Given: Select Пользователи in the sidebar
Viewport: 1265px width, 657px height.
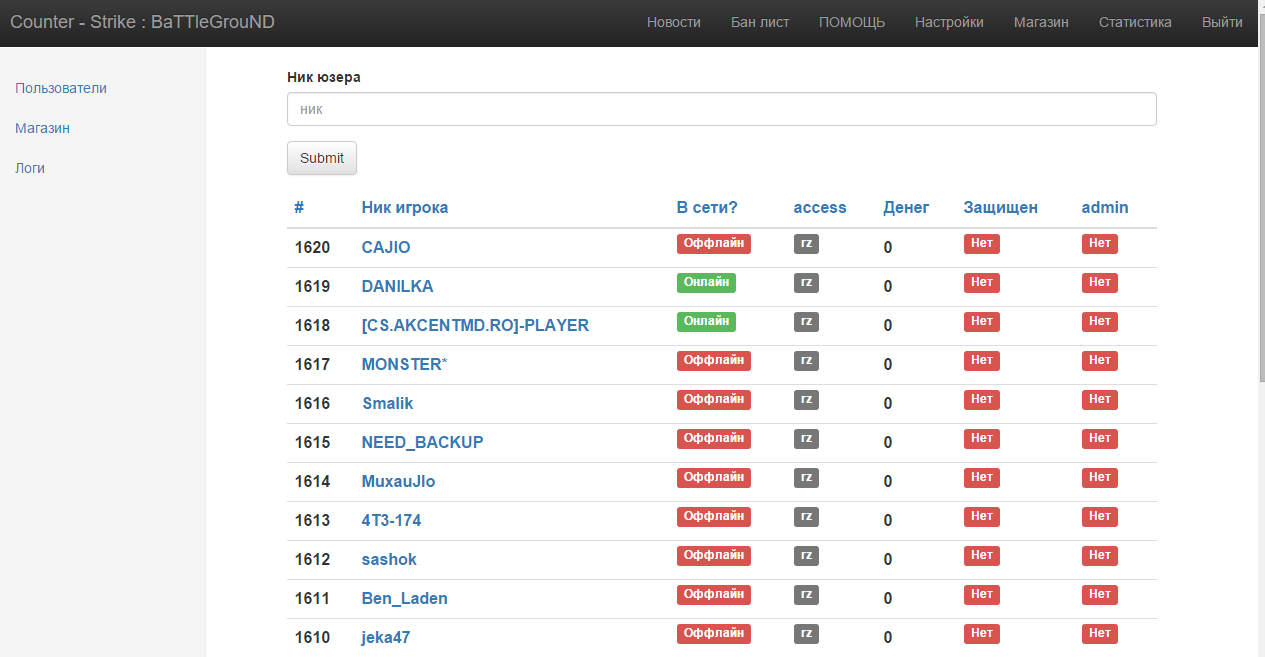Looking at the screenshot, I should click(x=61, y=88).
